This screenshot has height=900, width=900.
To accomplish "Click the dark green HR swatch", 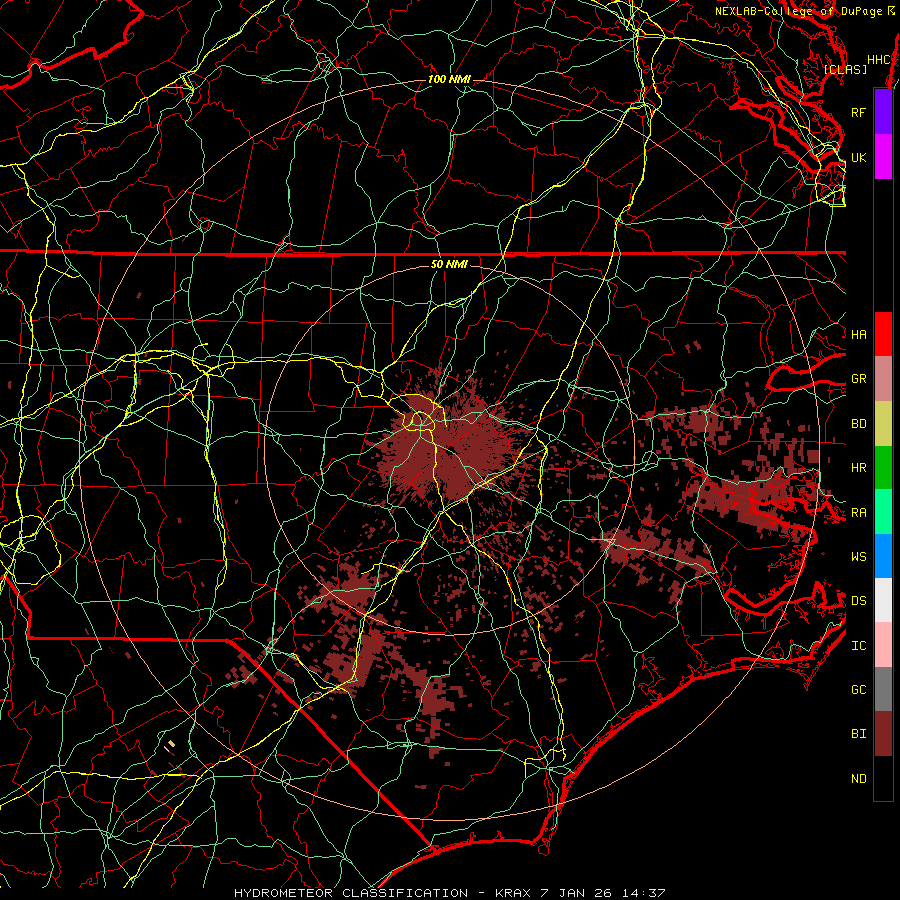I will point(883,468).
